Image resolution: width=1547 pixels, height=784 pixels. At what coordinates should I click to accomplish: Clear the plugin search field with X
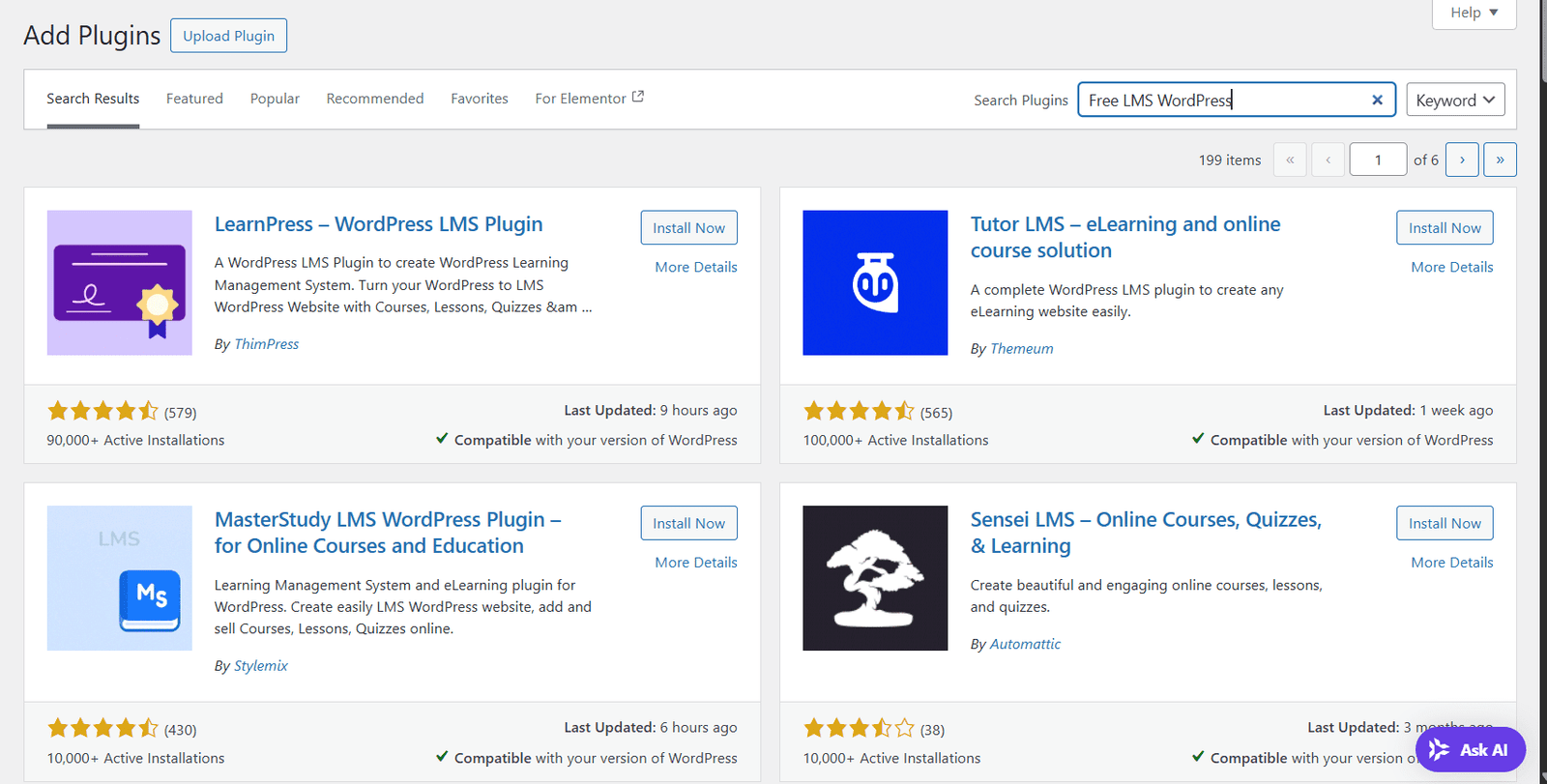click(1377, 100)
